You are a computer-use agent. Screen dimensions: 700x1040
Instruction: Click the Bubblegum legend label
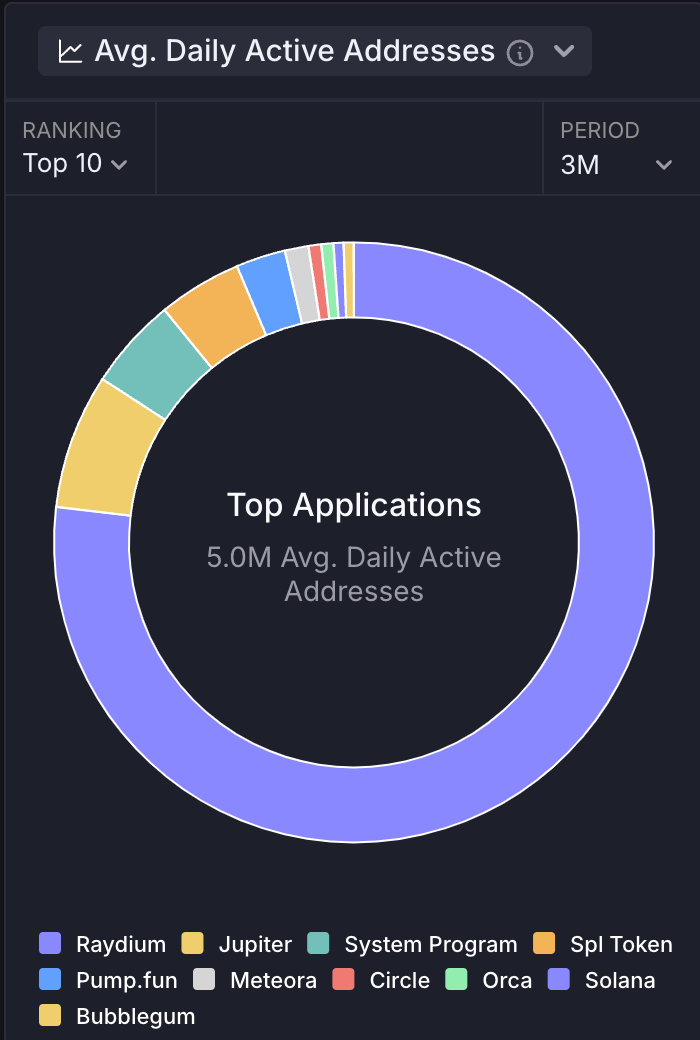coord(135,1016)
